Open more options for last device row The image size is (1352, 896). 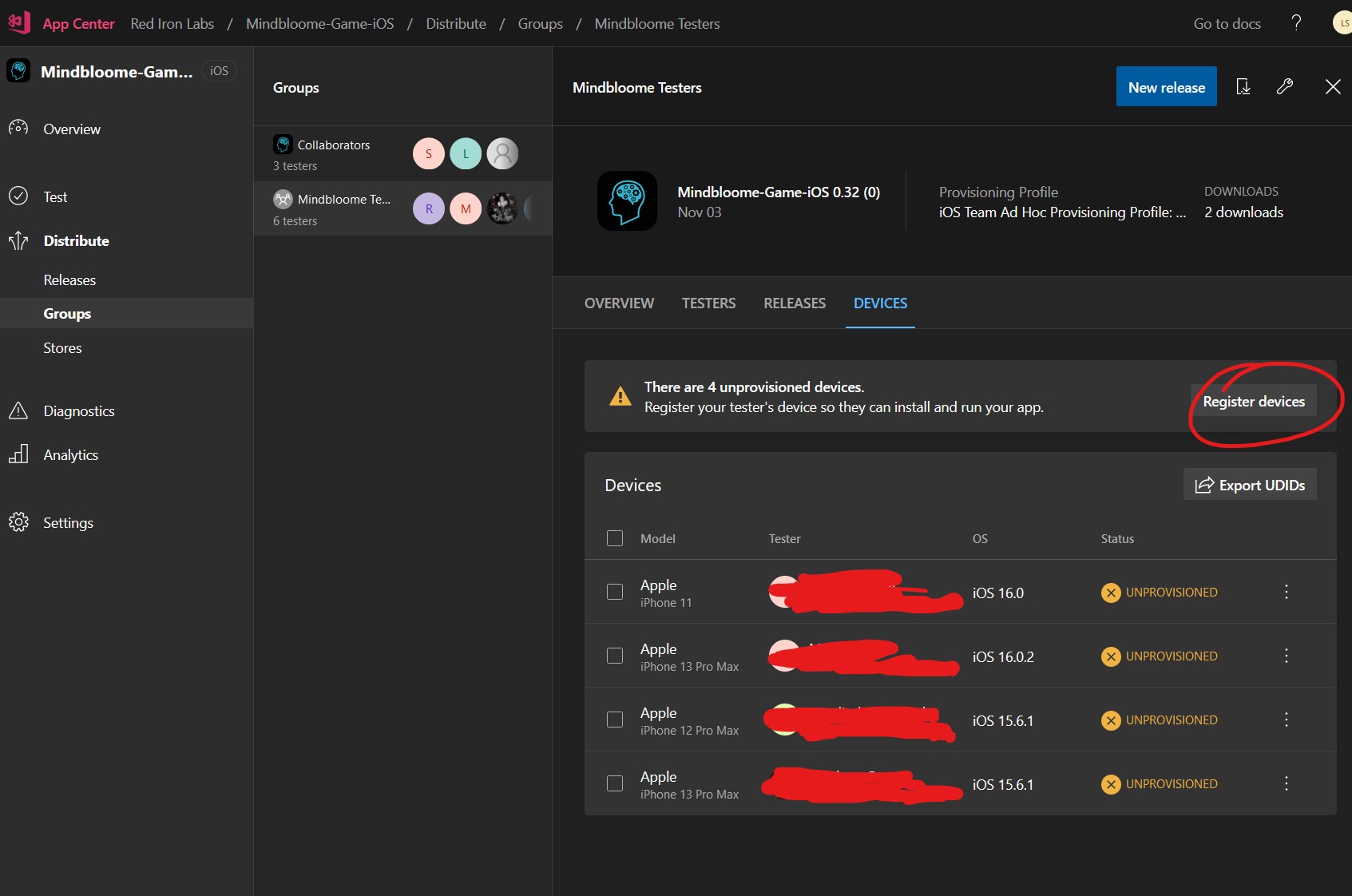(1286, 783)
